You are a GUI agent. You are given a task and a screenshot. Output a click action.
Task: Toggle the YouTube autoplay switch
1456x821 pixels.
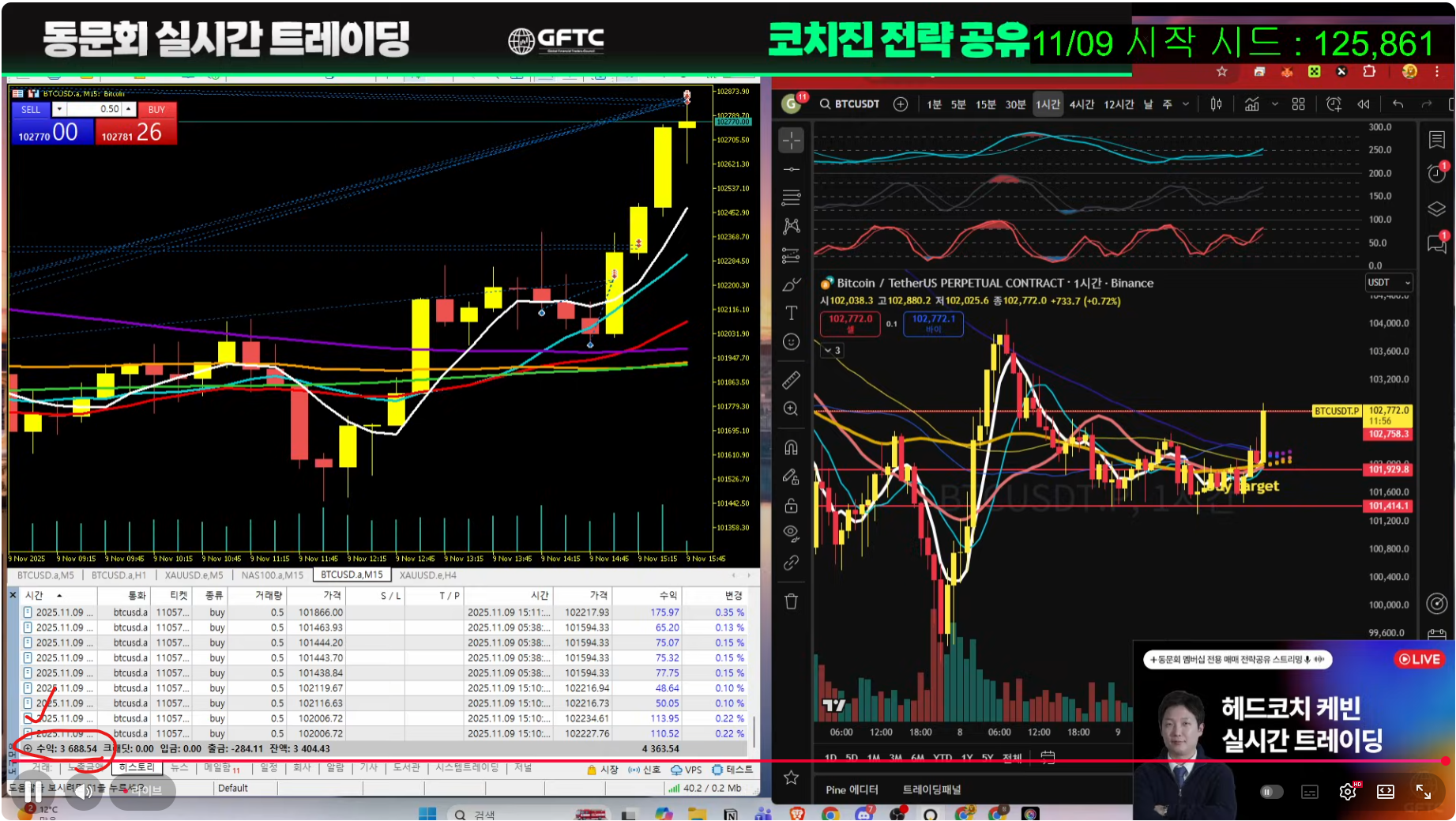[x=1270, y=792]
